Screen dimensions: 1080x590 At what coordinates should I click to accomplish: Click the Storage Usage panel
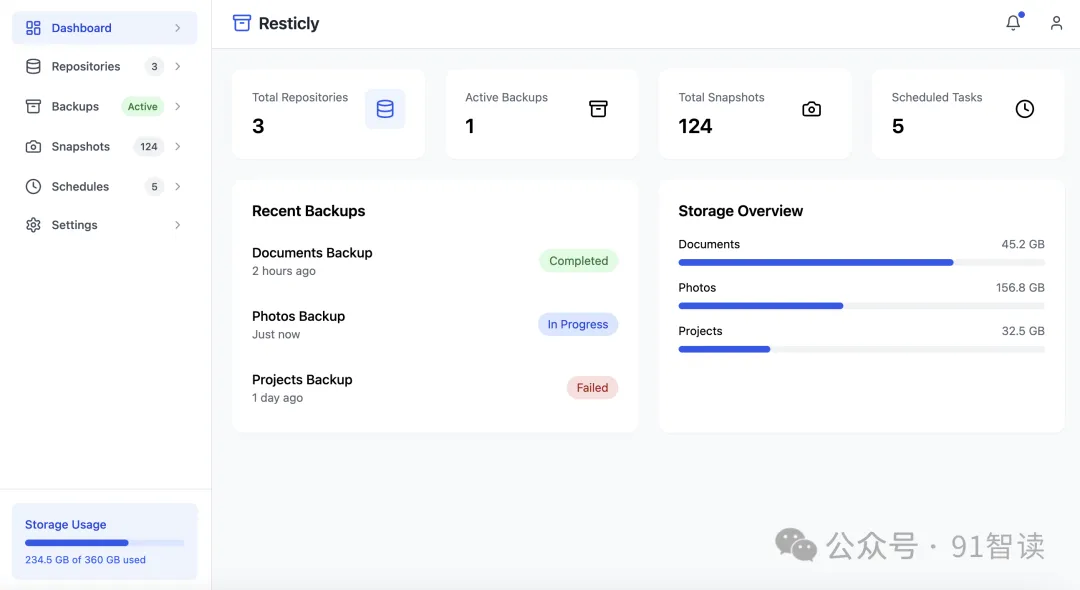(x=104, y=541)
